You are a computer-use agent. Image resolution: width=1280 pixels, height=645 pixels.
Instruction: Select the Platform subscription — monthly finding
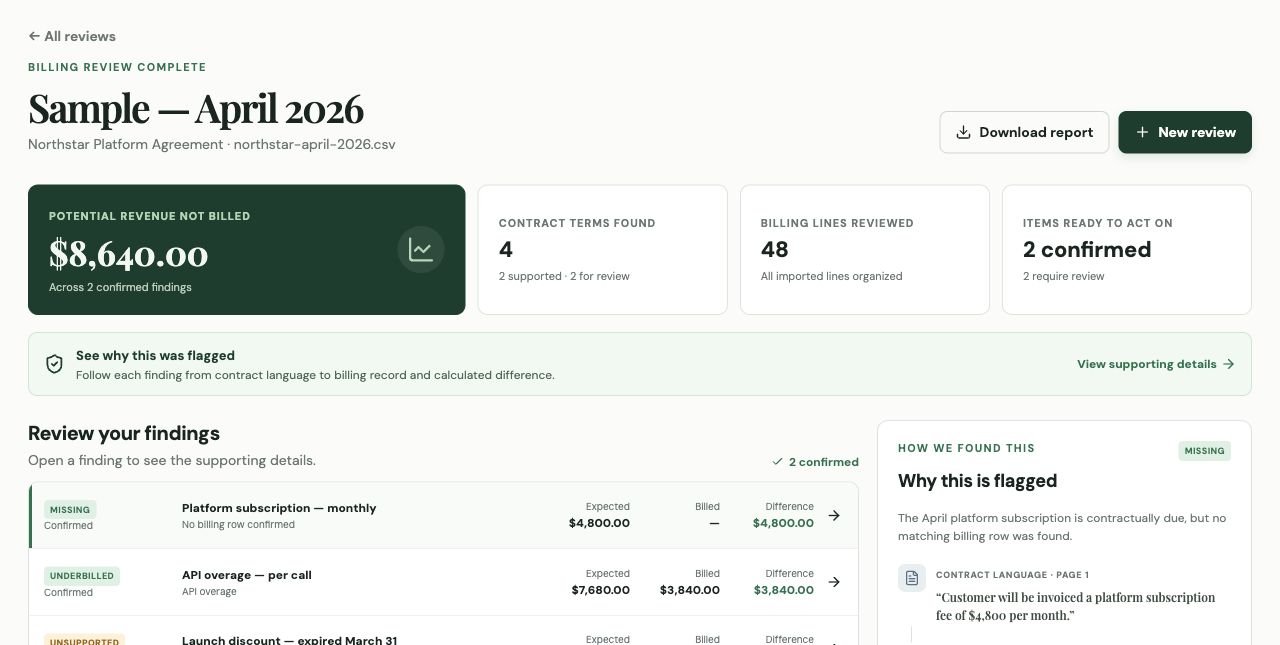pyautogui.click(x=444, y=516)
